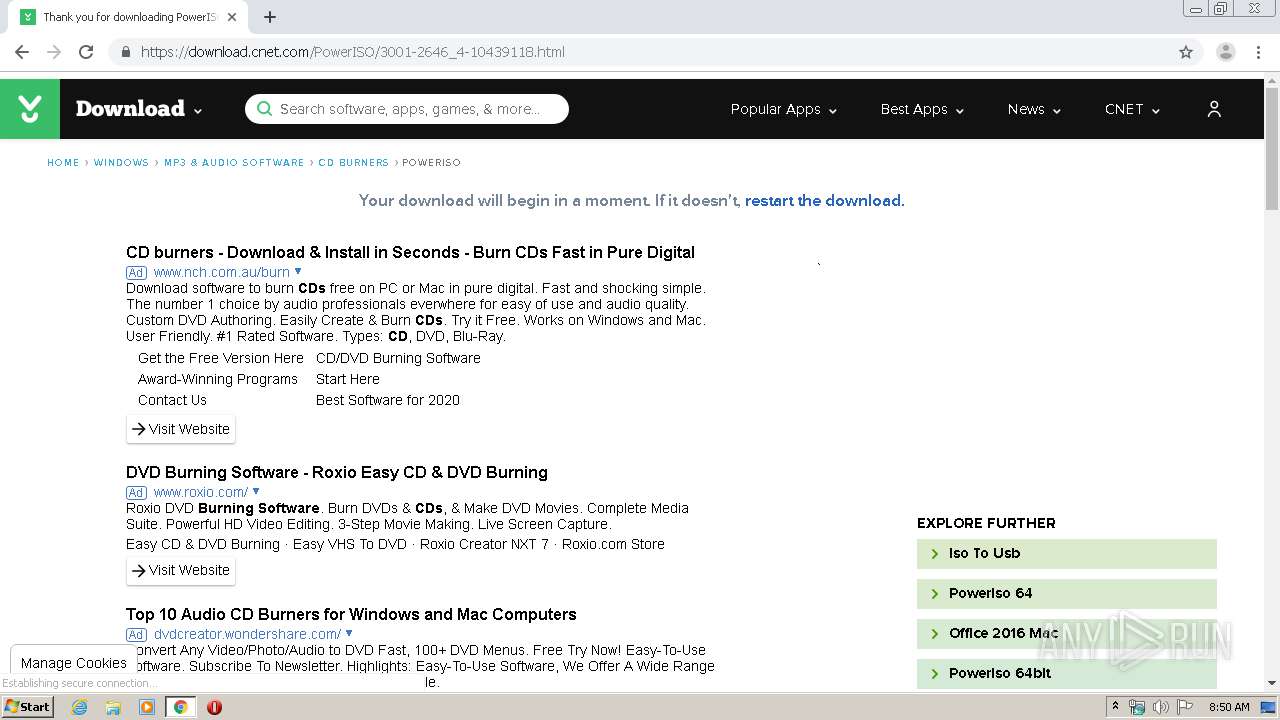The image size is (1280, 720).
Task: Expand the News menu
Action: (x=1034, y=109)
